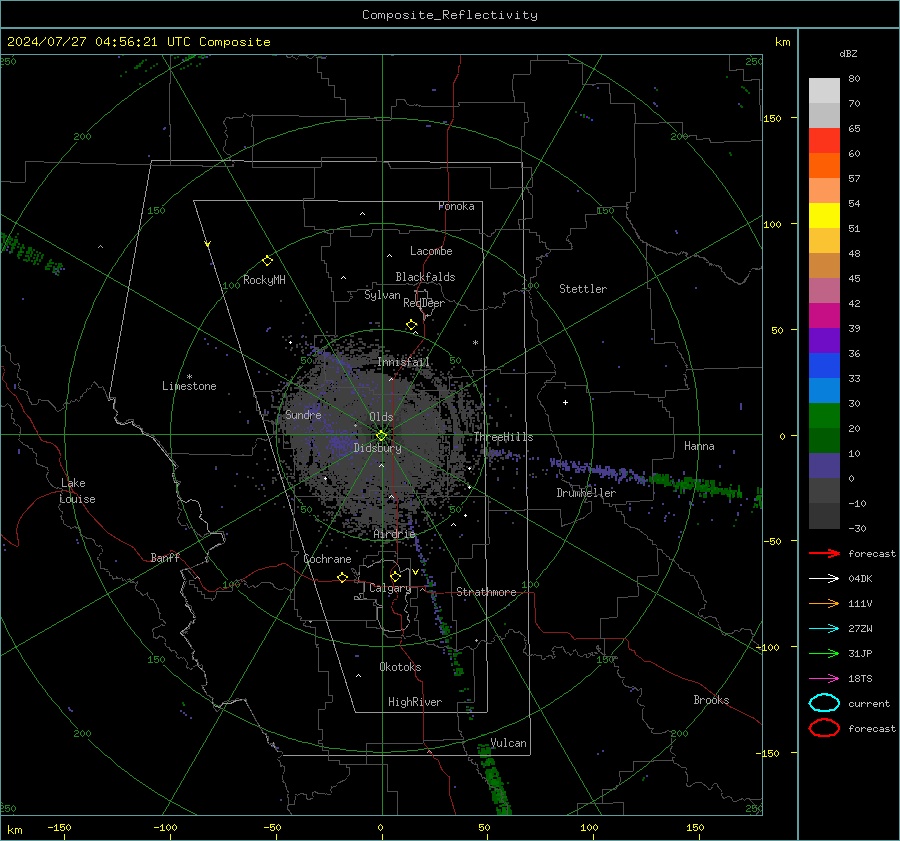Click the magenta 18TS arrow icon
The width and height of the screenshot is (900, 841).
[824, 679]
